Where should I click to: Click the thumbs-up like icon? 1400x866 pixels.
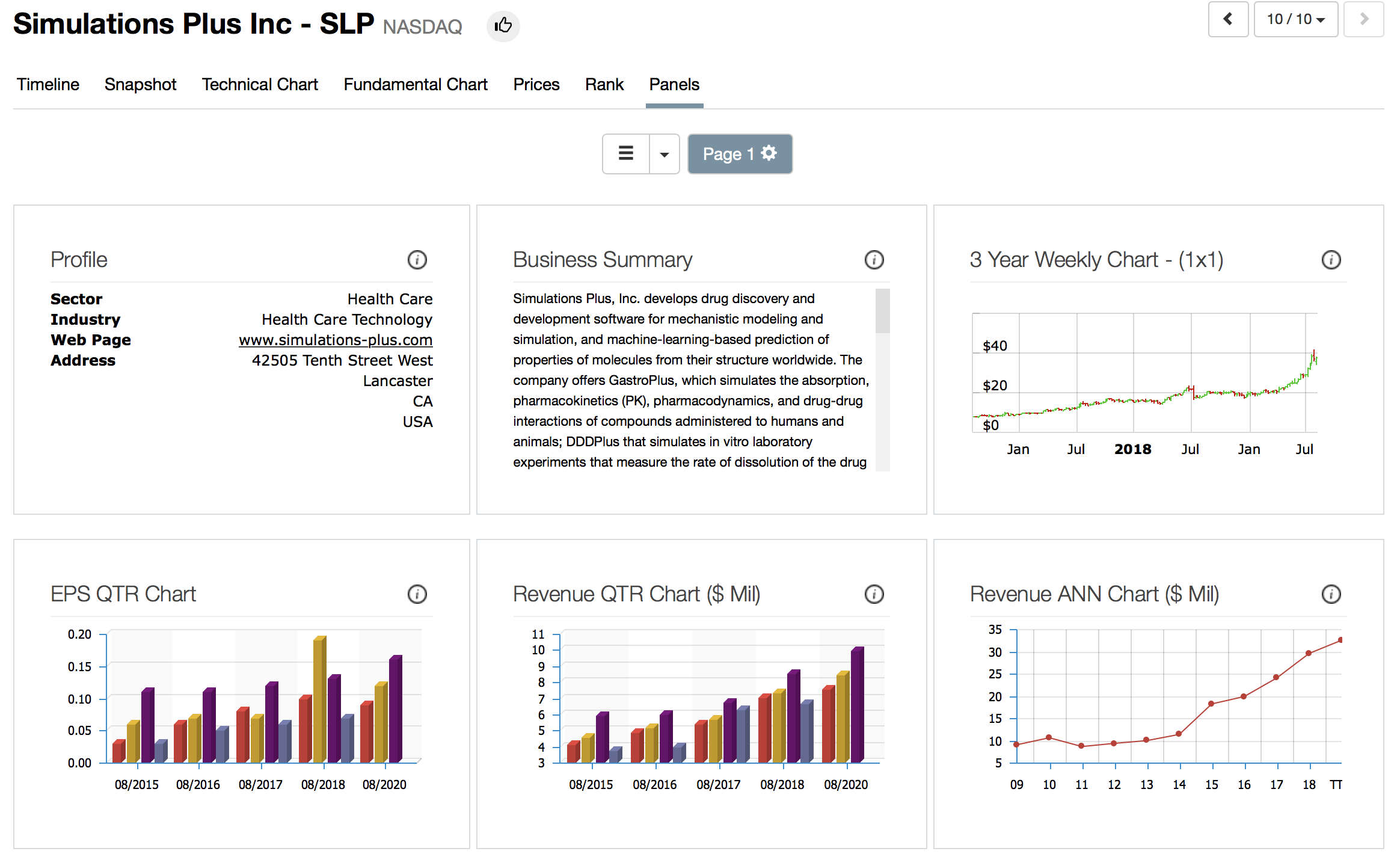tap(503, 26)
